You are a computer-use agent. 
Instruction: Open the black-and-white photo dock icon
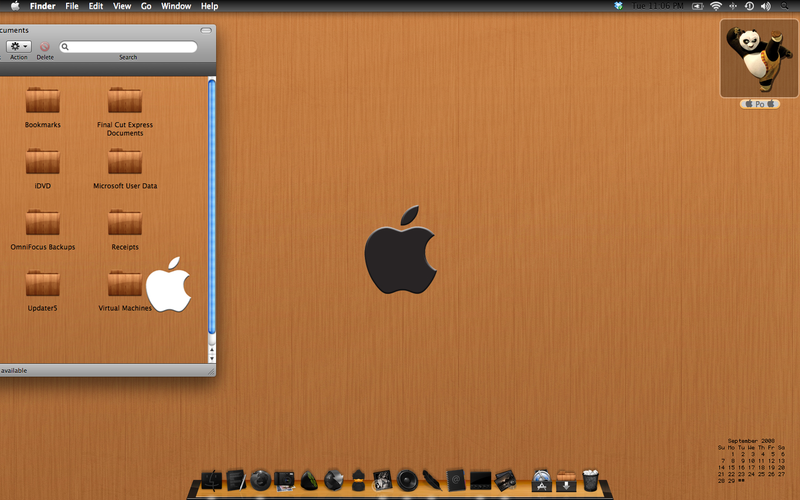(382, 481)
